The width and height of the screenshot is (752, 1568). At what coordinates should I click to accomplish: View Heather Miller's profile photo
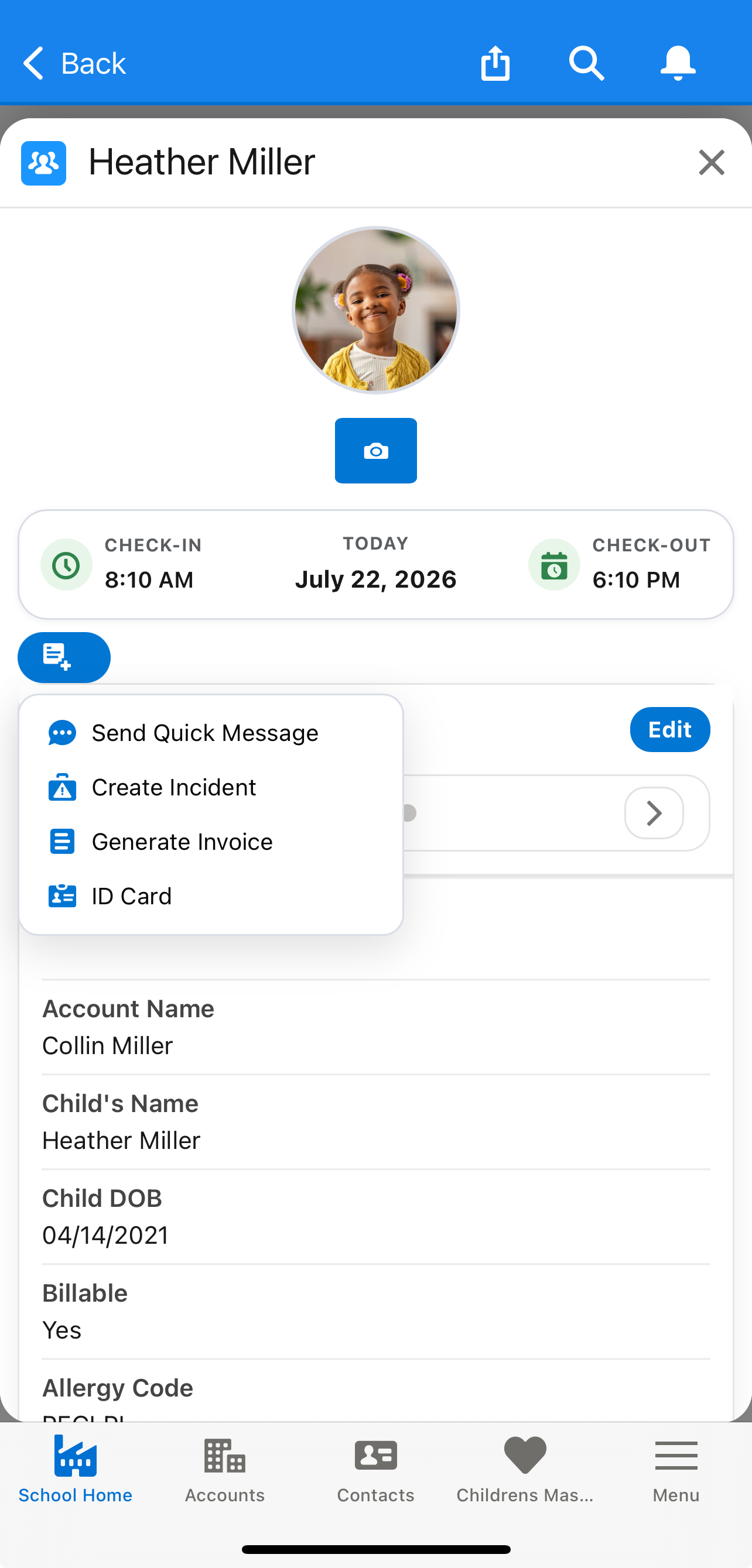(375, 310)
